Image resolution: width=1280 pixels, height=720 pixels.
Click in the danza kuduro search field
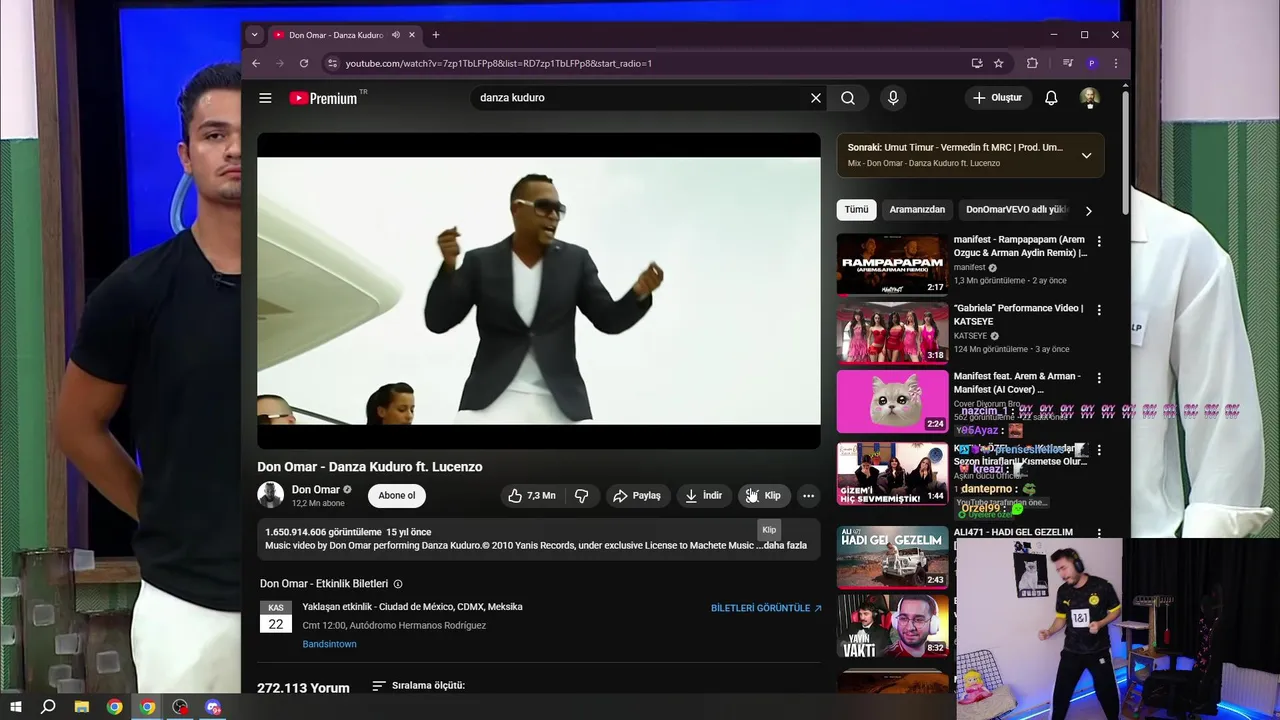(x=640, y=98)
